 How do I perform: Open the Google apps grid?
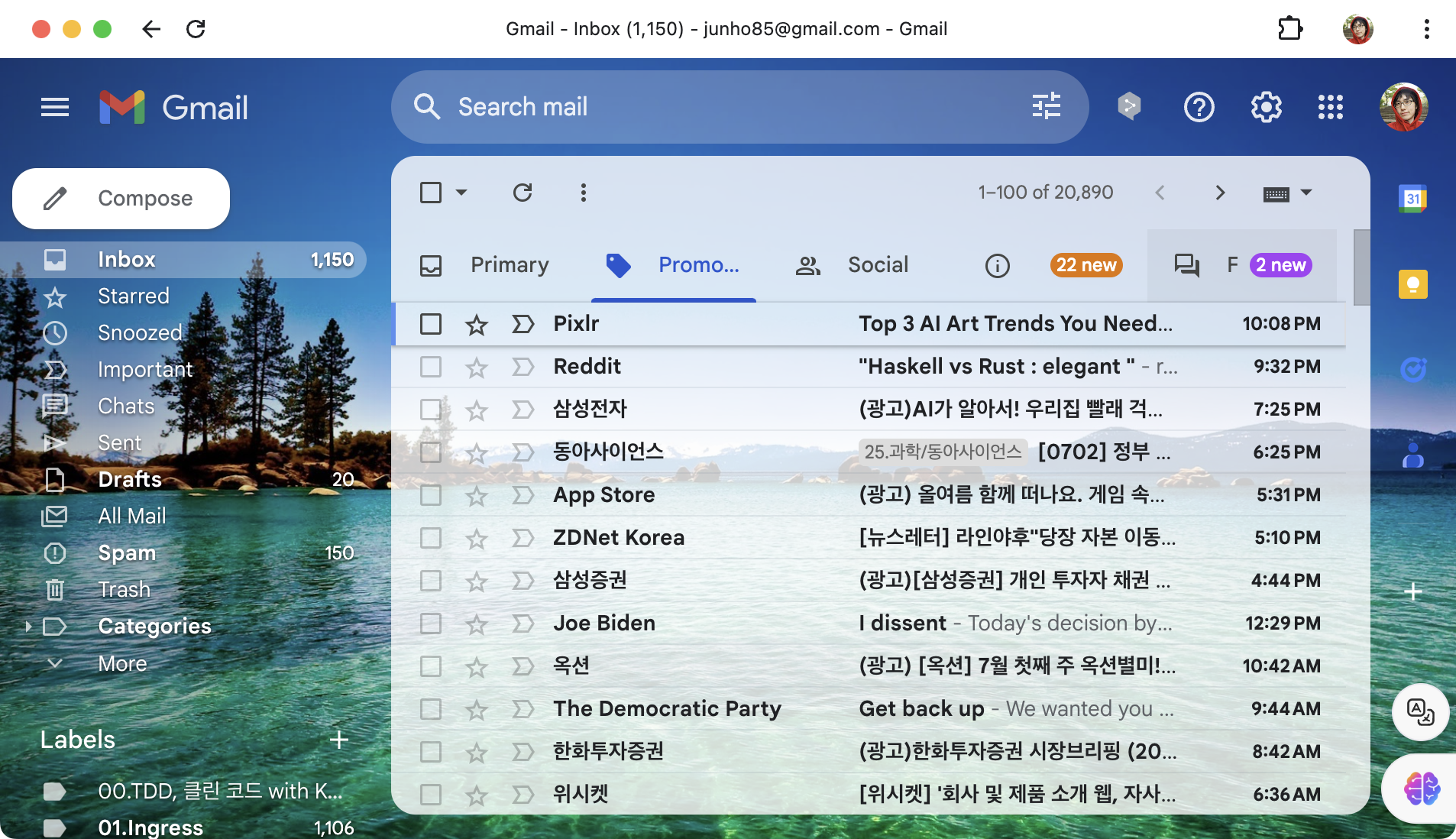pyautogui.click(x=1330, y=107)
